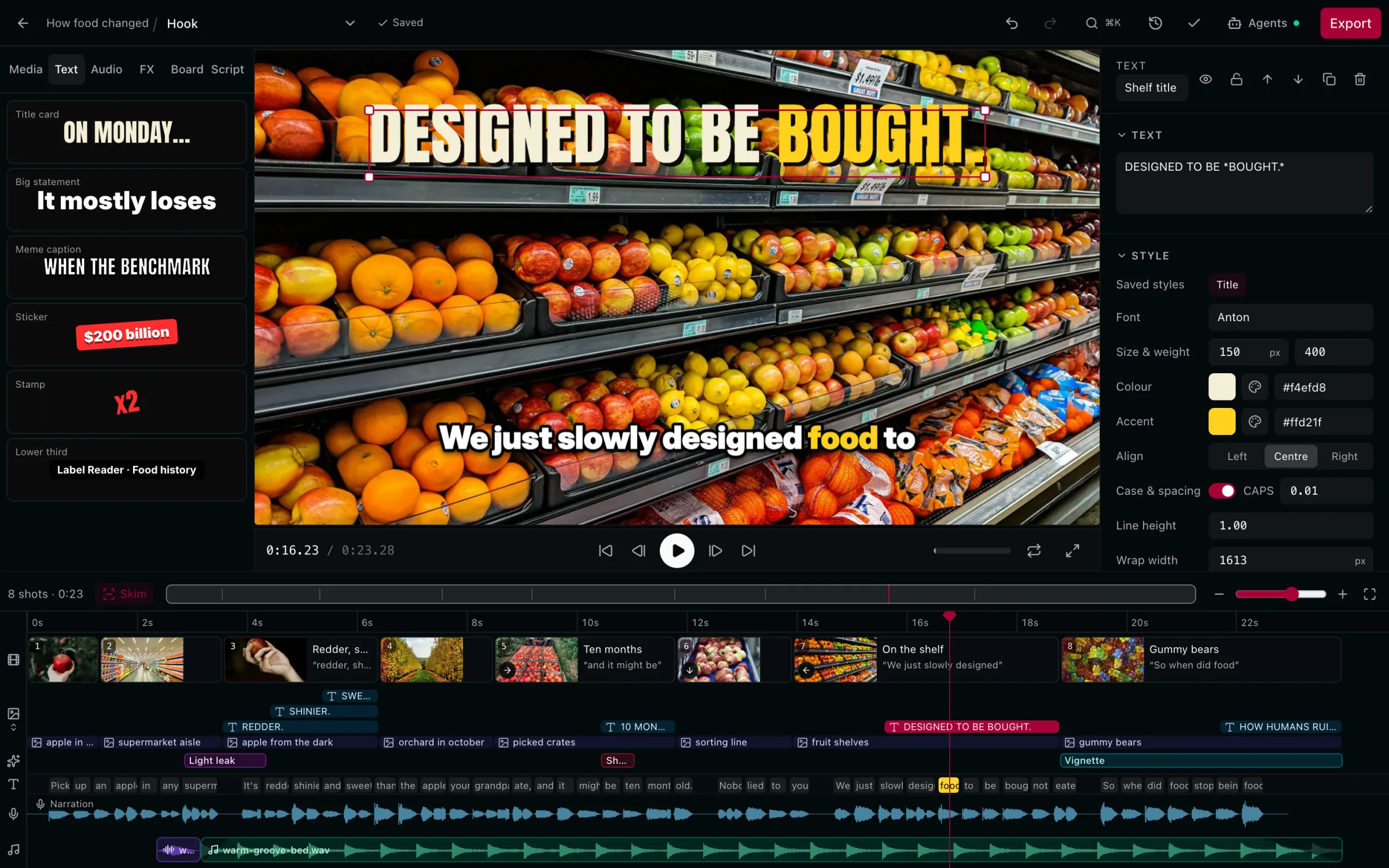Open the Agents panel
This screenshot has width=1389, height=868.
[1263, 23]
